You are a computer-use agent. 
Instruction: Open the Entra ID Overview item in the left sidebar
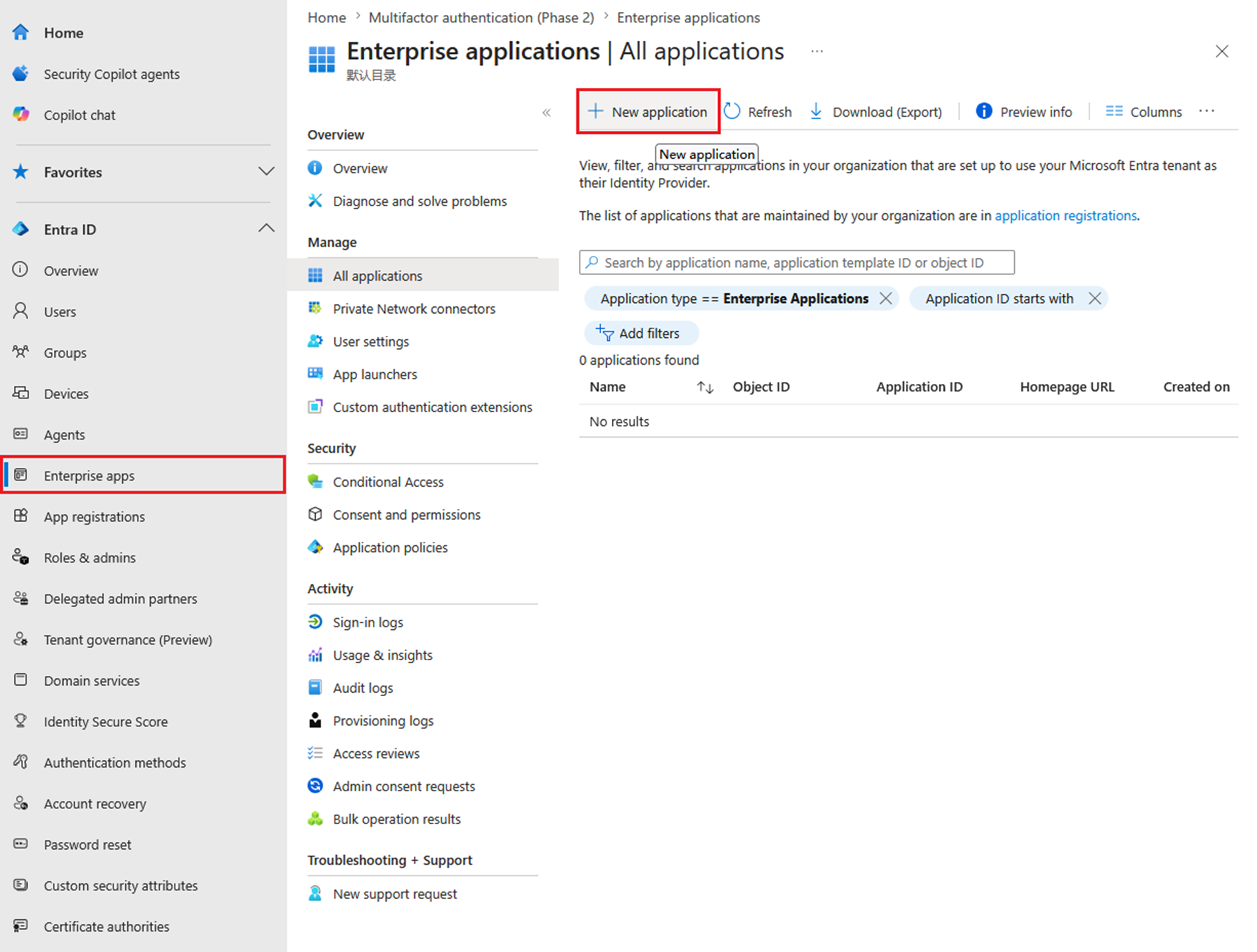pos(71,270)
